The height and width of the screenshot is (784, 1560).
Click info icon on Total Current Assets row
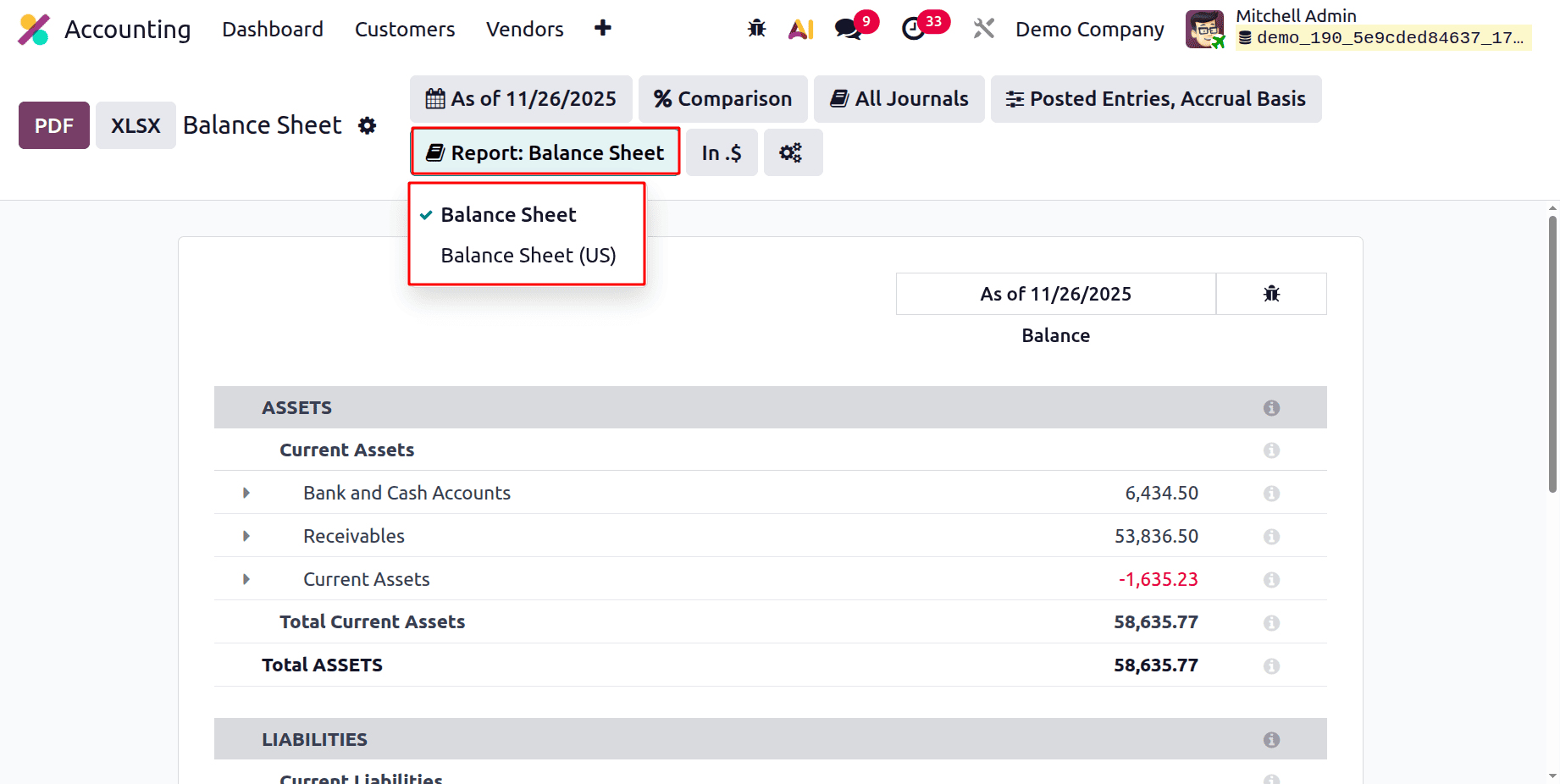tap(1271, 623)
